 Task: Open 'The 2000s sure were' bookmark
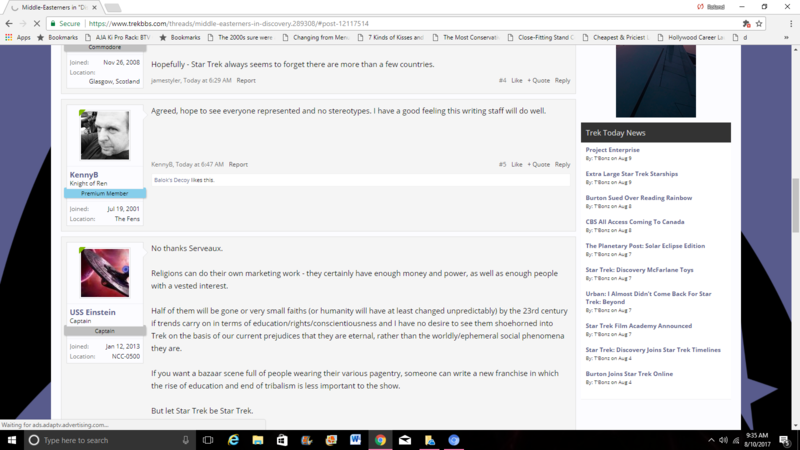tap(240, 37)
